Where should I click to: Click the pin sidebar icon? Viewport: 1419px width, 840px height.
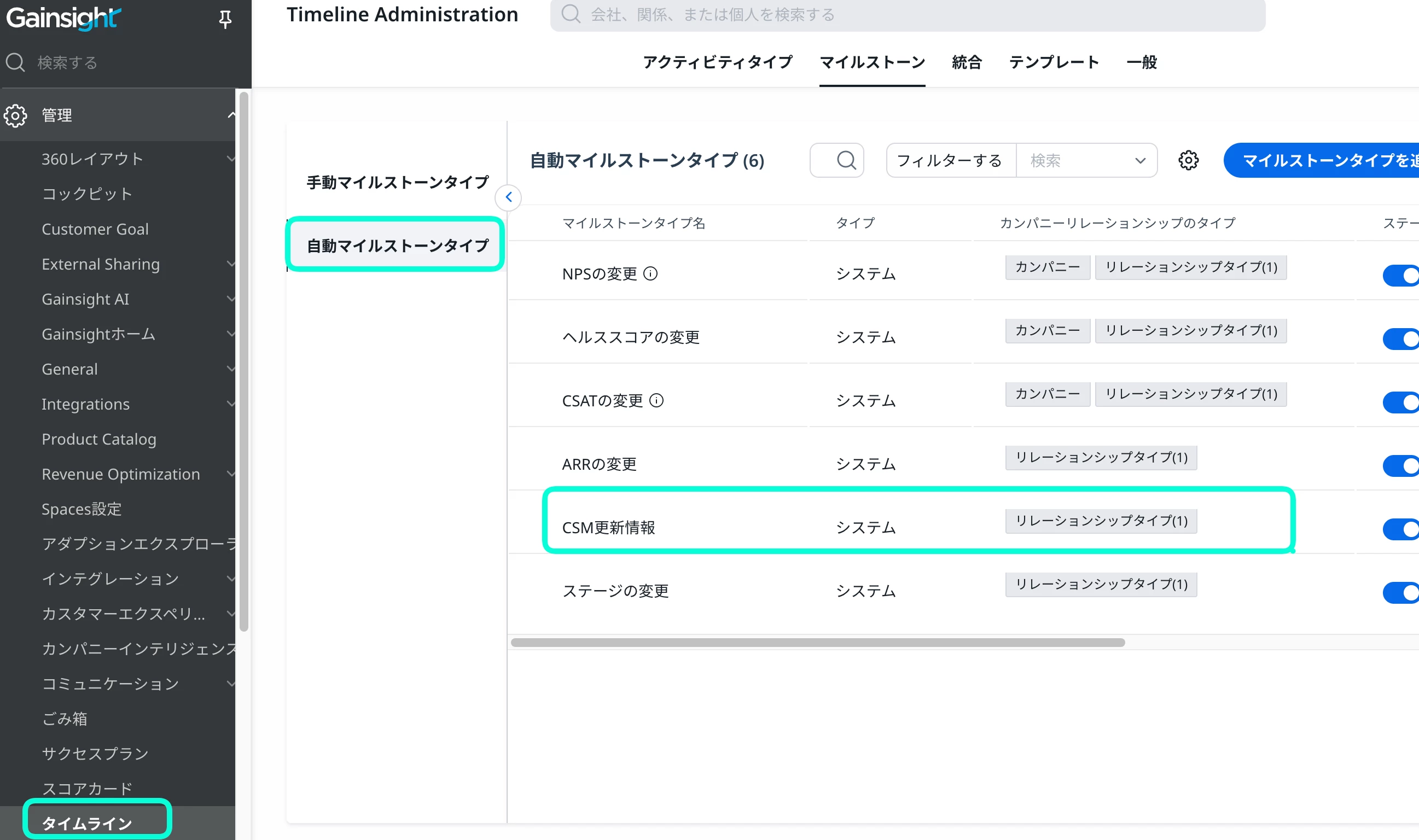pyautogui.click(x=225, y=19)
